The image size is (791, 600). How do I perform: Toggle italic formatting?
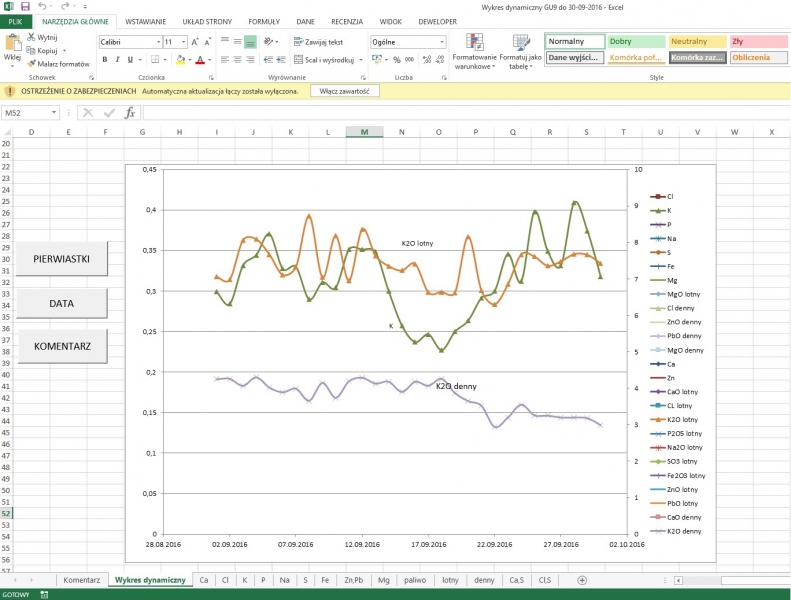(x=117, y=60)
